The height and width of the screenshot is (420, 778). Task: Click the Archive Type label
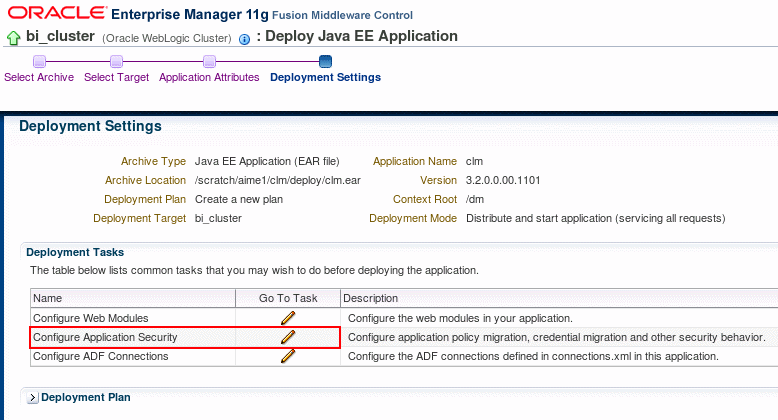point(153,161)
